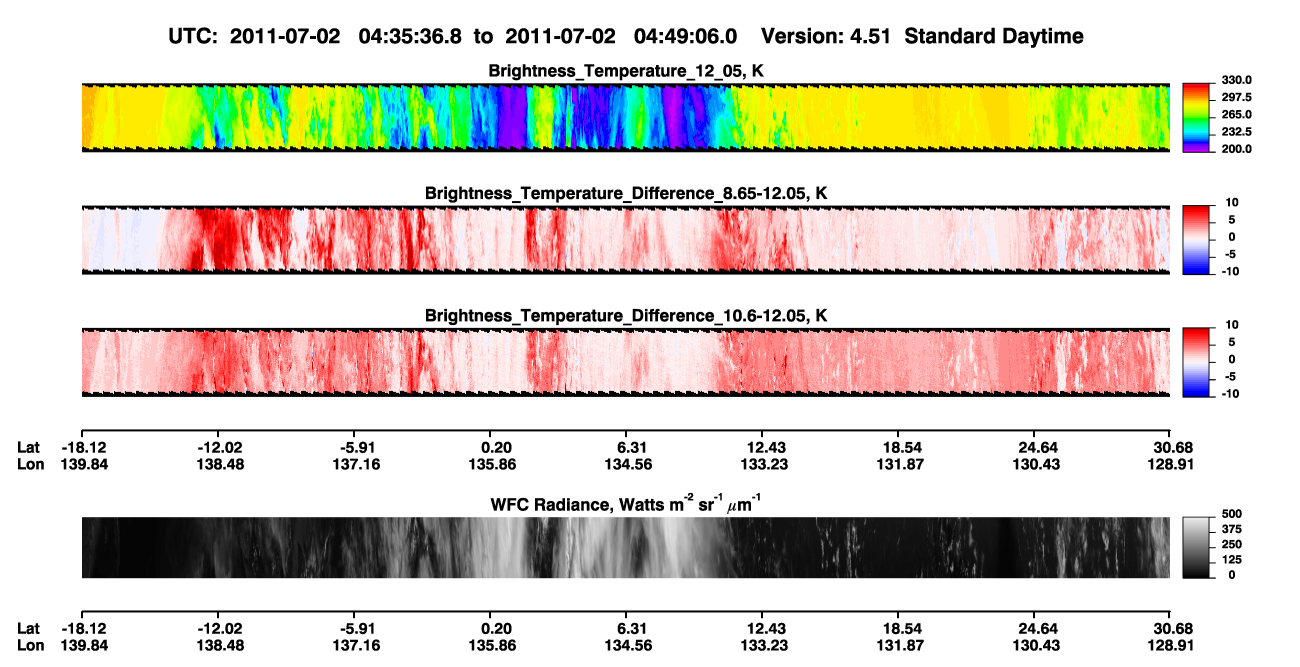This screenshot has width=1300, height=667.
Task: Click latitude 0.20 under the 10.6-12.05 panel
Action: (497, 447)
